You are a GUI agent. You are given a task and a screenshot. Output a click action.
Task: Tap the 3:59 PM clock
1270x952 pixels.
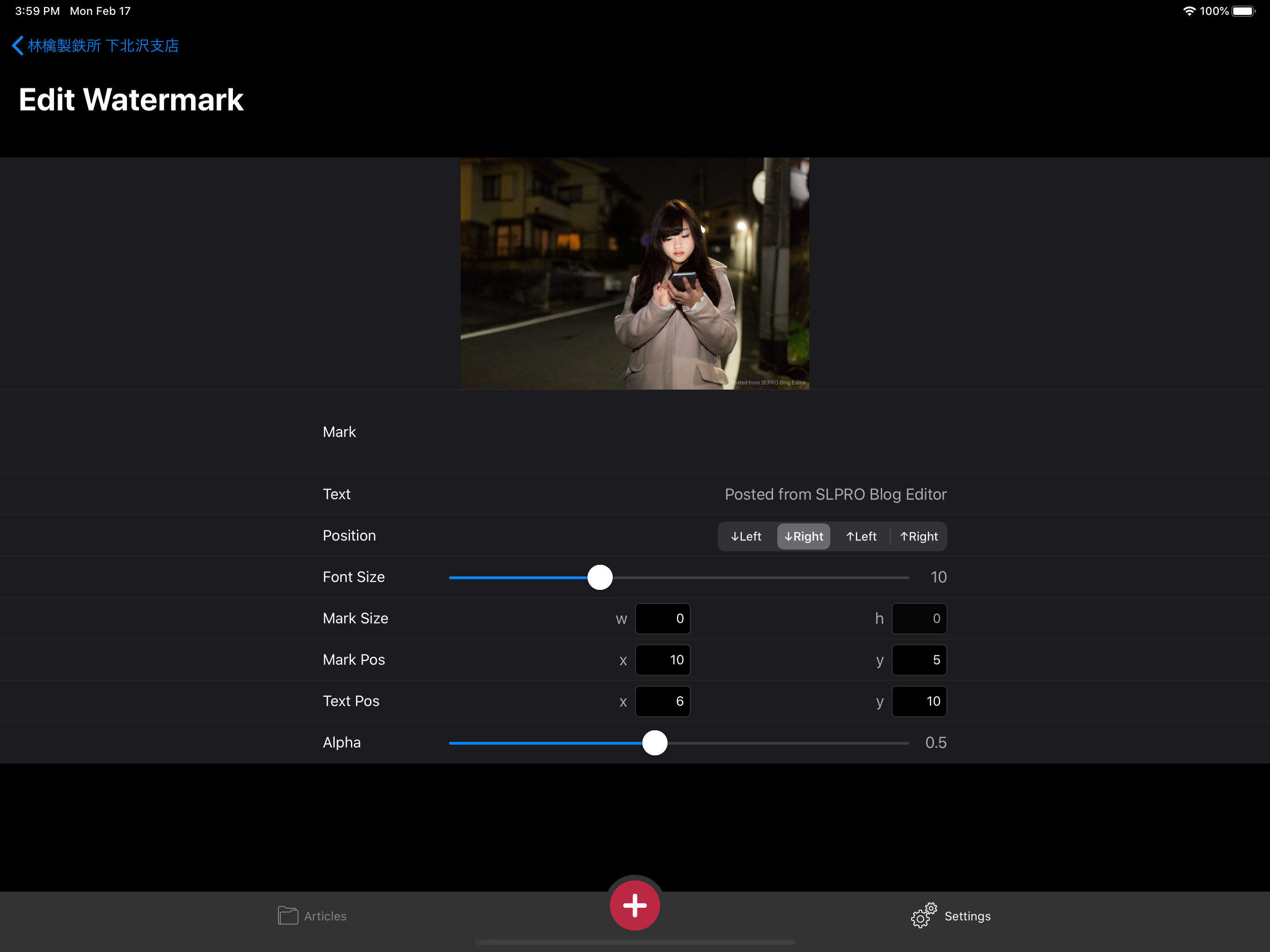37,11
